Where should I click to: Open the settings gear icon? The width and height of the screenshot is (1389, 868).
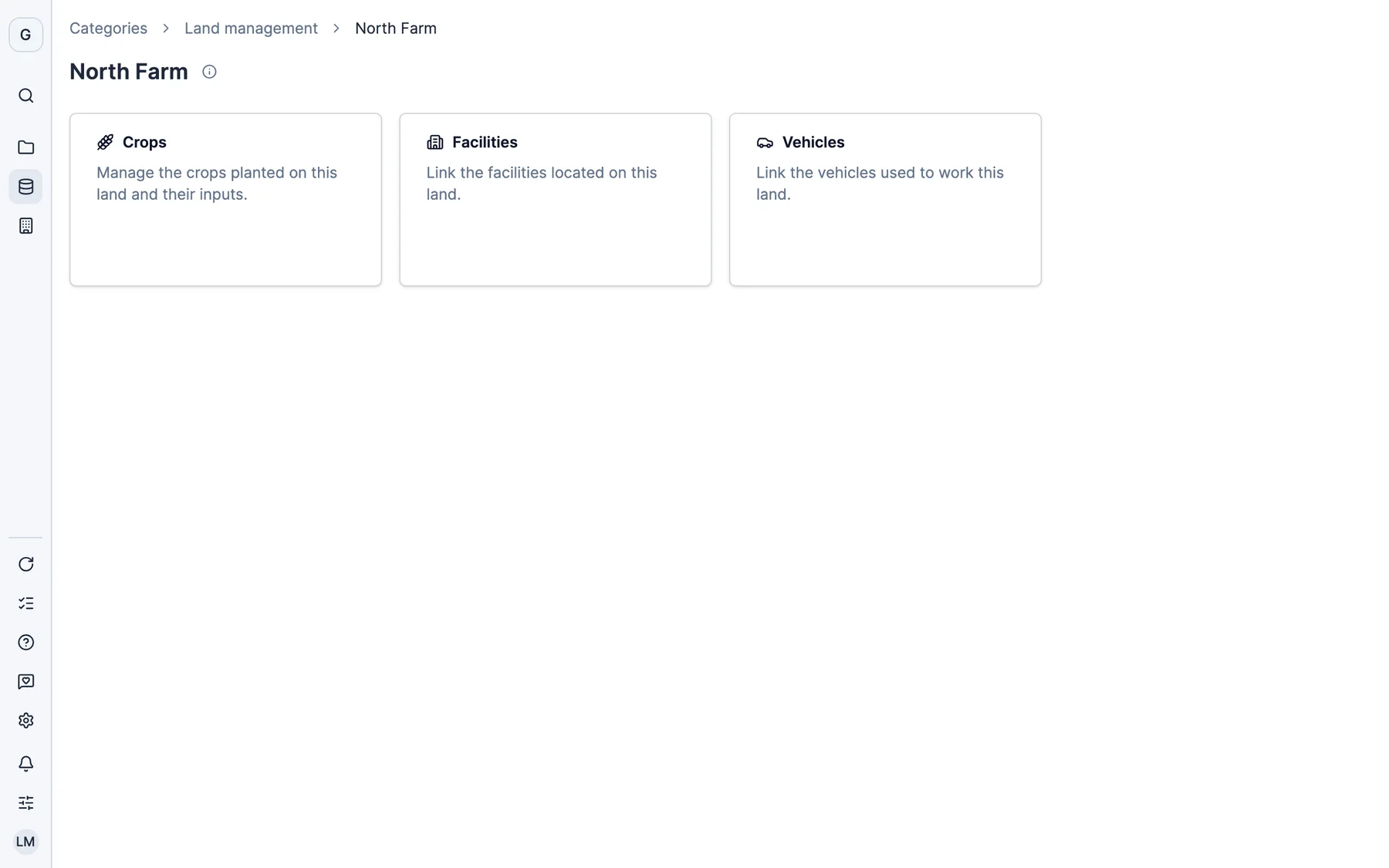point(25,721)
